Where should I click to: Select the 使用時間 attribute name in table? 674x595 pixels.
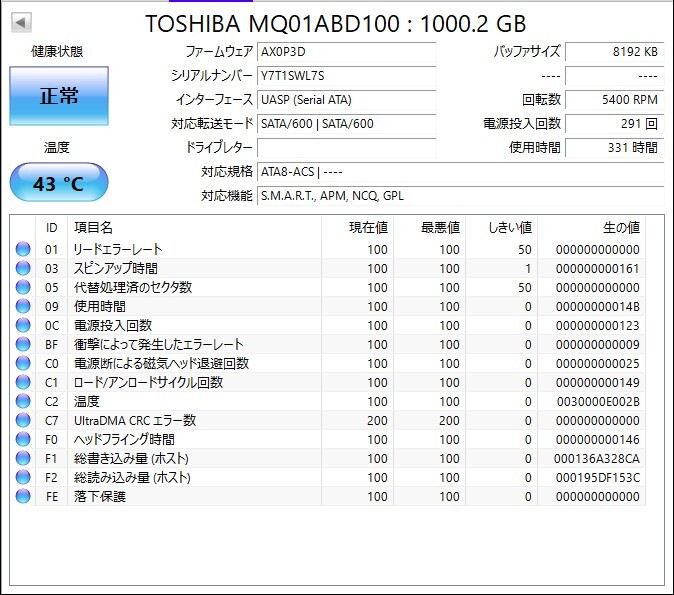click(x=100, y=307)
